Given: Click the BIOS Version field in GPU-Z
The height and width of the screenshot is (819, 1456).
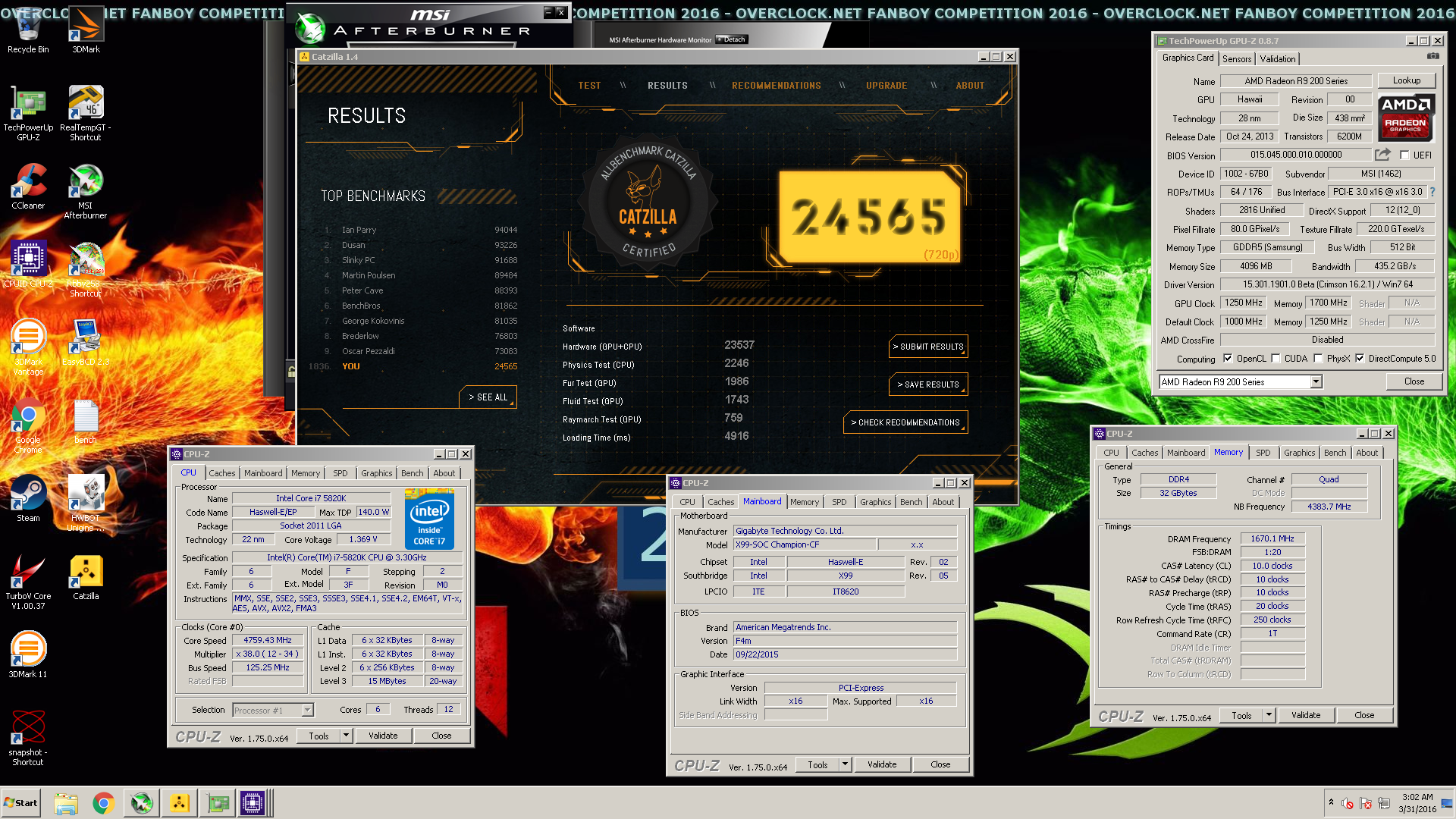Looking at the screenshot, I should [1296, 155].
